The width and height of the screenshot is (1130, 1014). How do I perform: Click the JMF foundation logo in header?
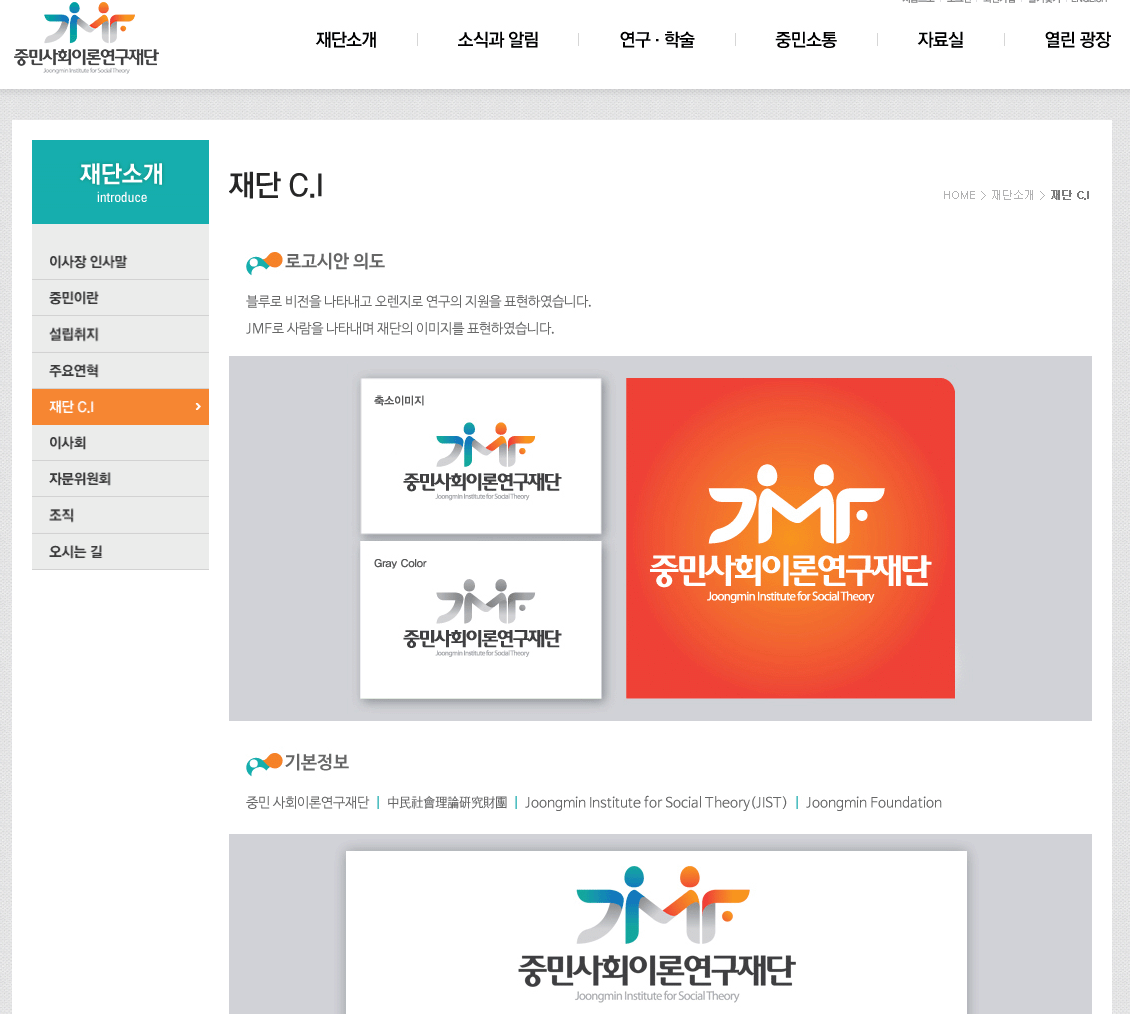pyautogui.click(x=86, y=37)
